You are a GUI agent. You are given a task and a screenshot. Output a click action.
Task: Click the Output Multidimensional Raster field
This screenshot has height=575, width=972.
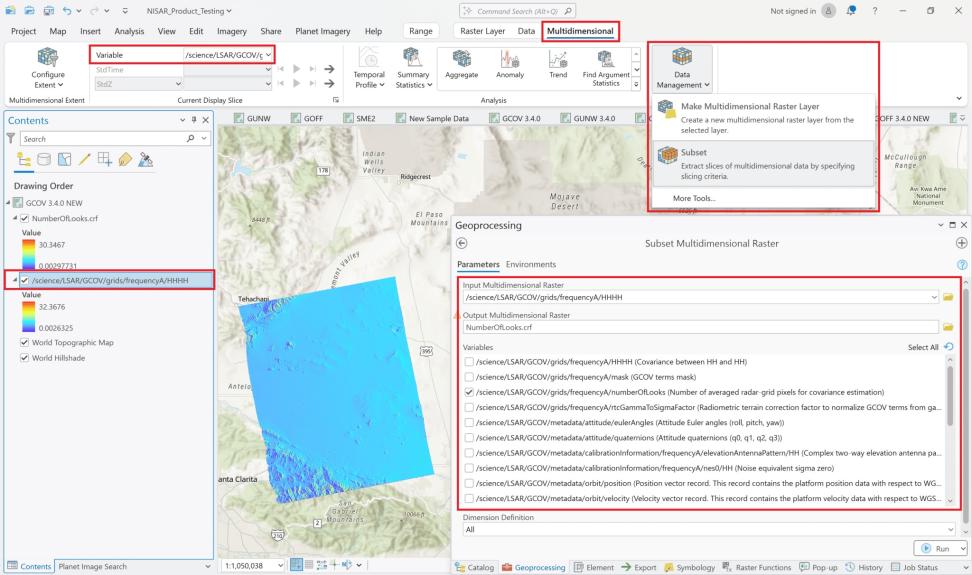coord(701,327)
